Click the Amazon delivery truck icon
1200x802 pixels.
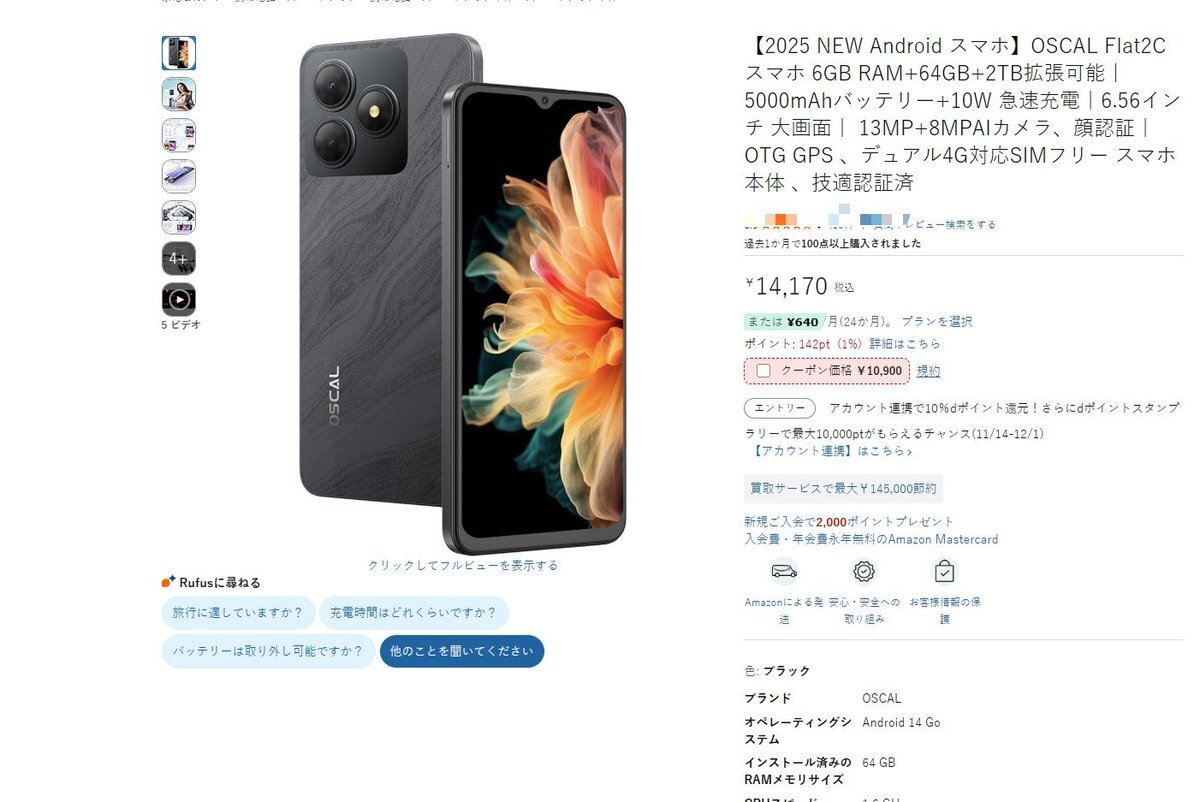point(784,571)
